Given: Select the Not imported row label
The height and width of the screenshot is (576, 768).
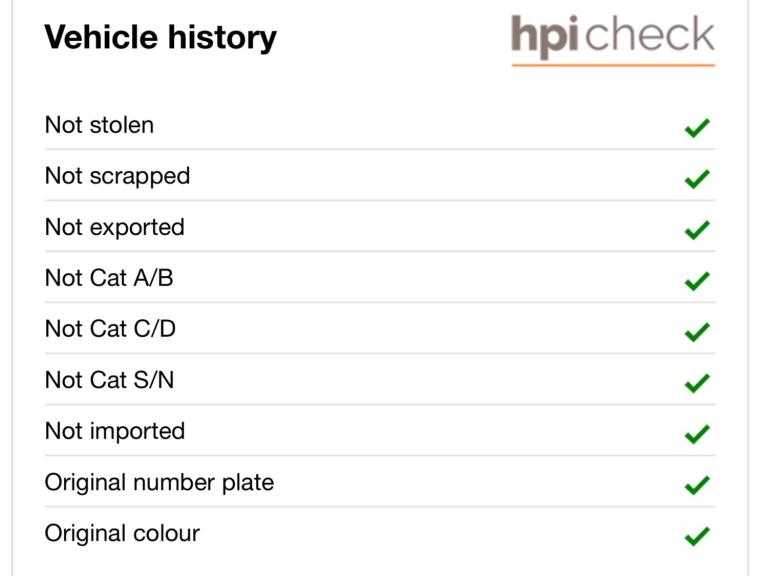Looking at the screenshot, I should point(114,431).
